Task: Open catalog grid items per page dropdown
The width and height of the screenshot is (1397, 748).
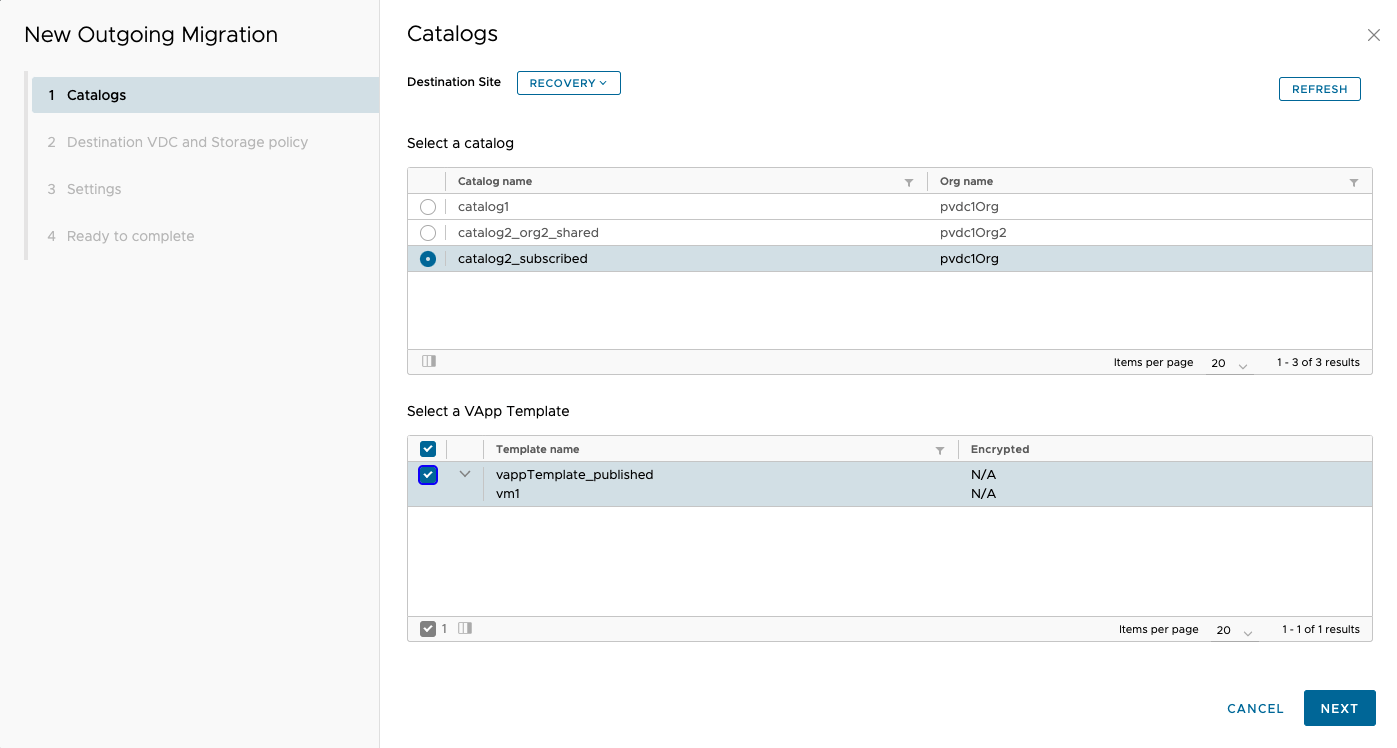Action: coord(1230,363)
